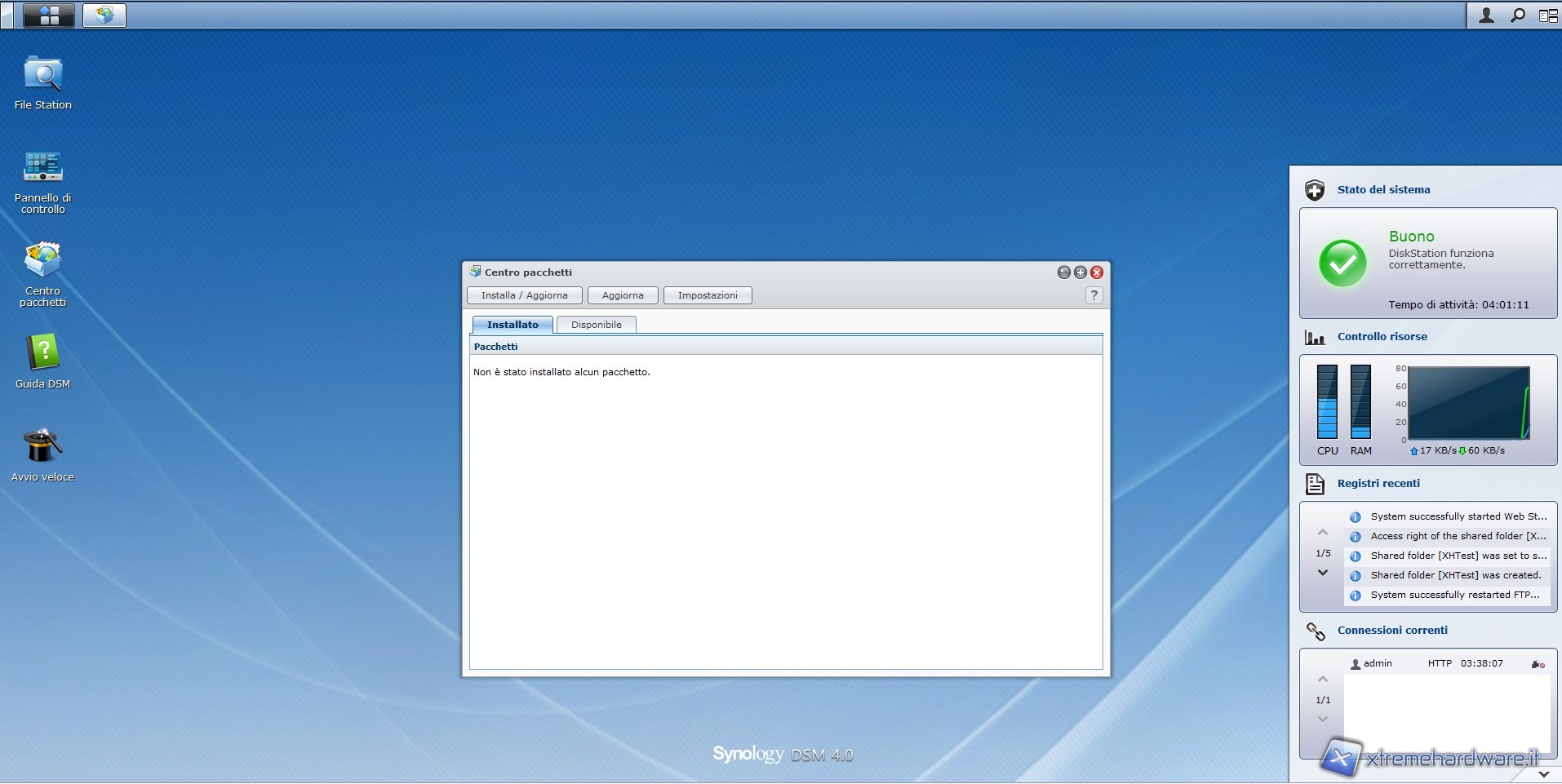Click the Centro pacchetti taskbar button
Viewport: 1562px width, 784px height.
pyautogui.click(x=104, y=15)
